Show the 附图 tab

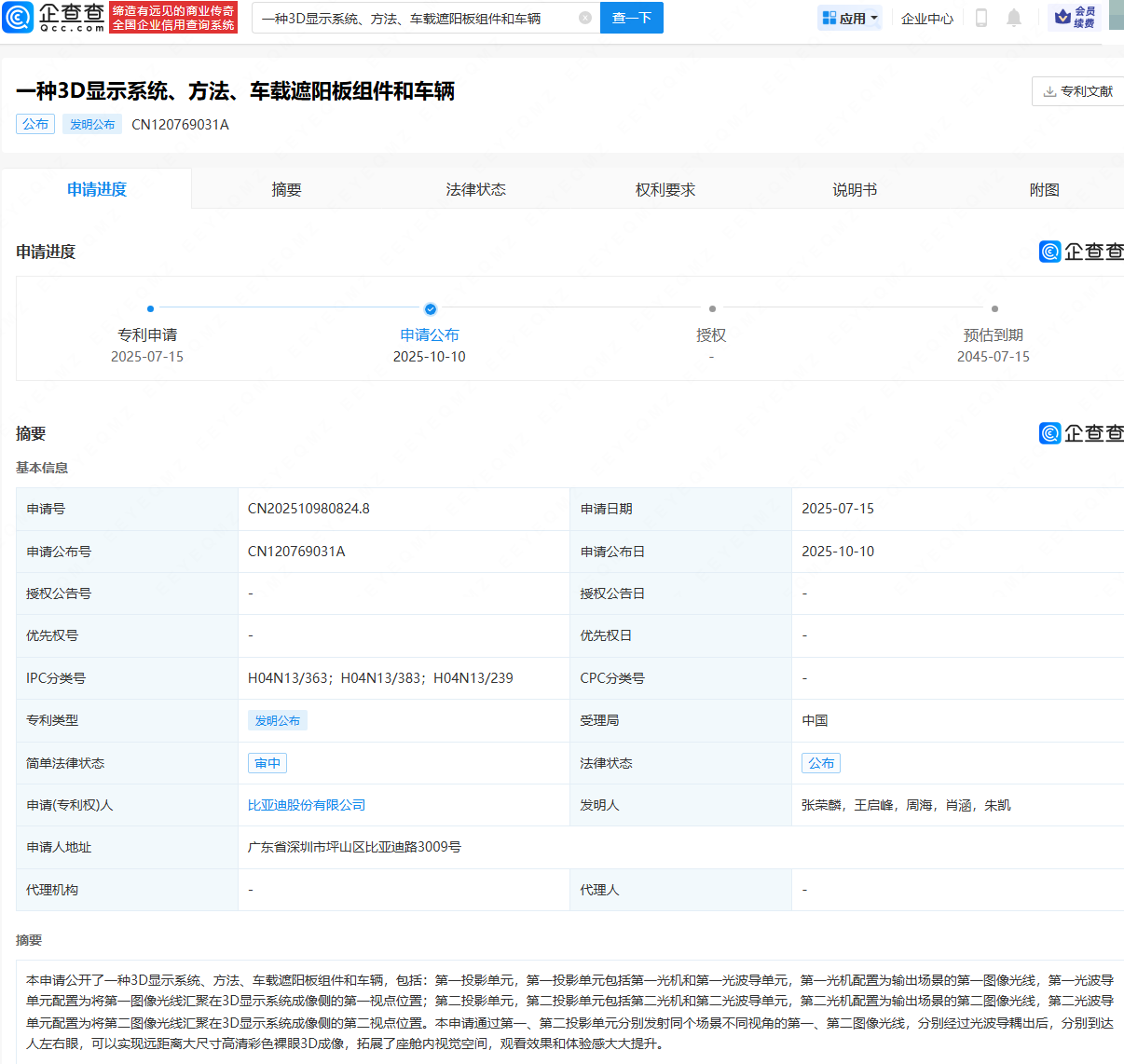click(1044, 189)
